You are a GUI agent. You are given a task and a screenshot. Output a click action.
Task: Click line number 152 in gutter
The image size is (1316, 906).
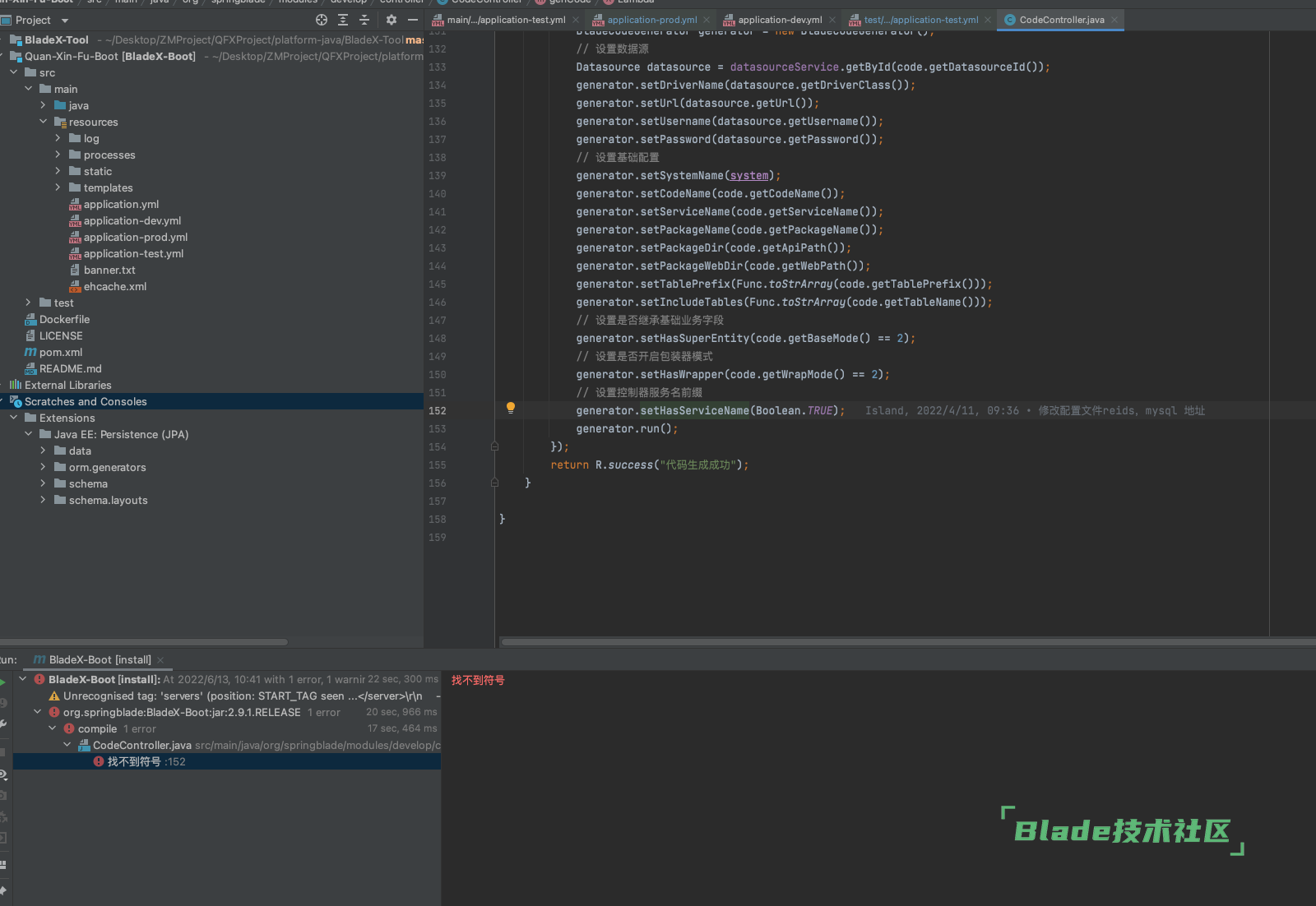438,411
